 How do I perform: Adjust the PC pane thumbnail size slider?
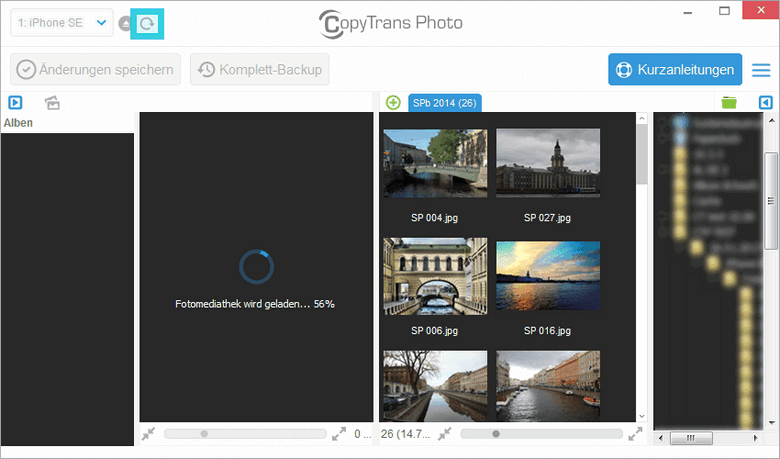coord(542,434)
